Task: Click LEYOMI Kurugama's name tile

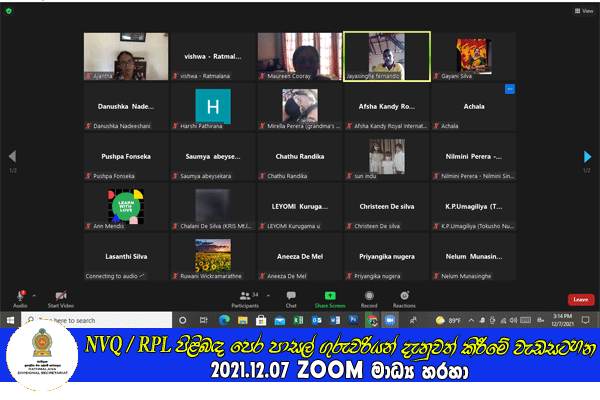Action: 300,207
